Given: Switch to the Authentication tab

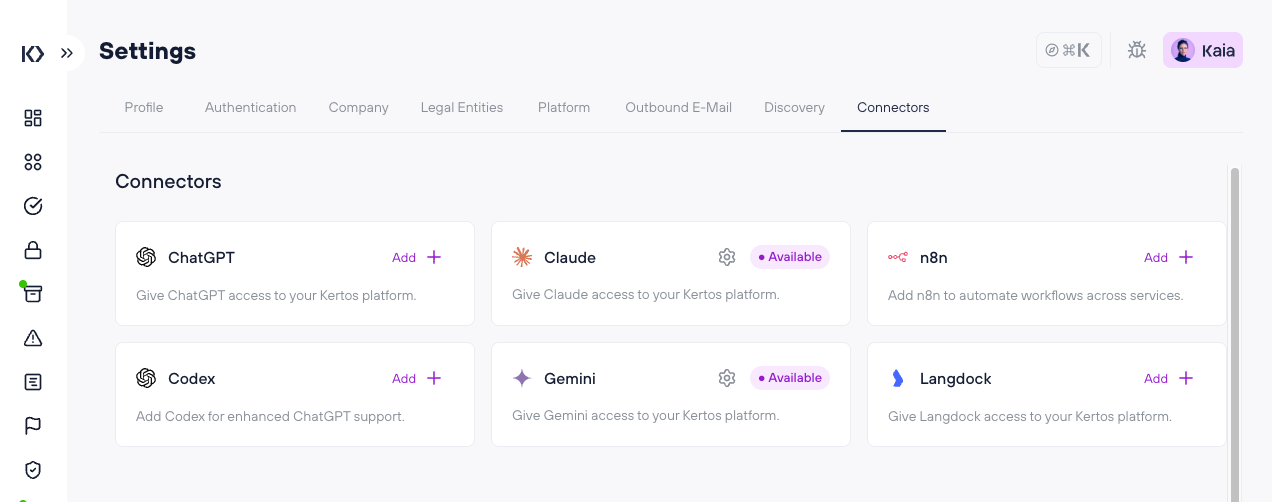Looking at the screenshot, I should click(250, 107).
